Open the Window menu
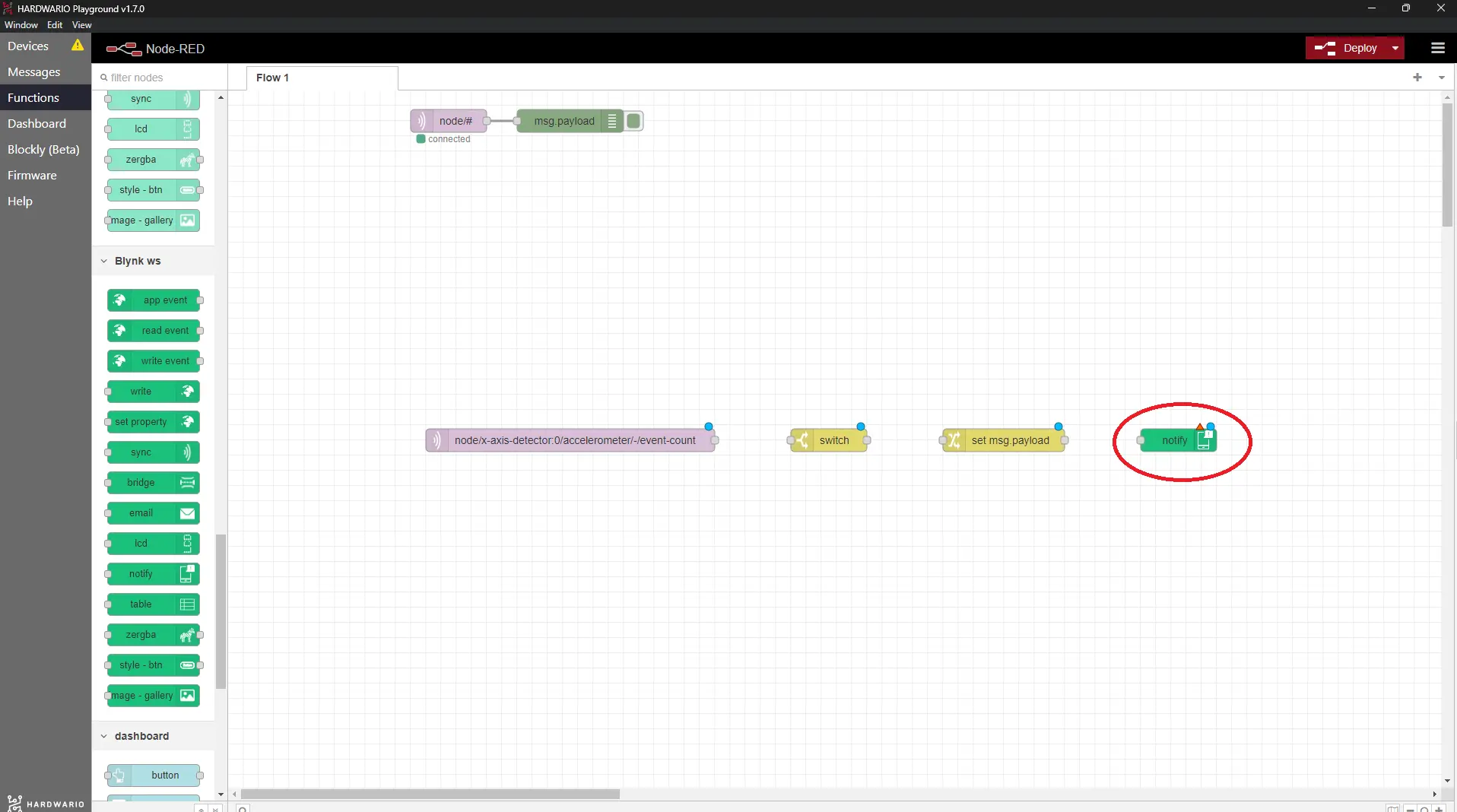Screen dimensions: 1457x812 coord(21,24)
